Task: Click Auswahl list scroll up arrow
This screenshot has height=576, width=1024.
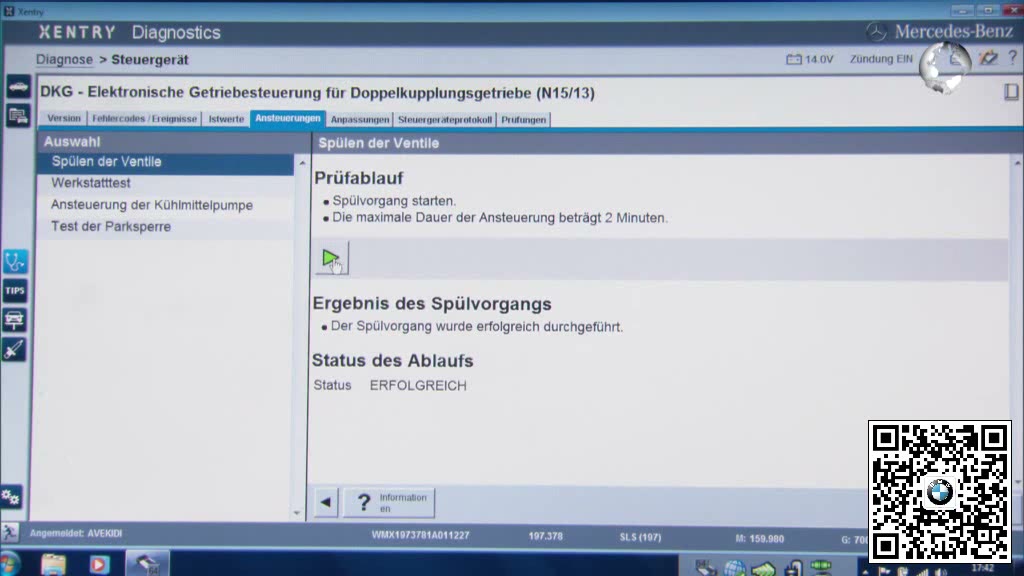Action: pyautogui.click(x=302, y=163)
